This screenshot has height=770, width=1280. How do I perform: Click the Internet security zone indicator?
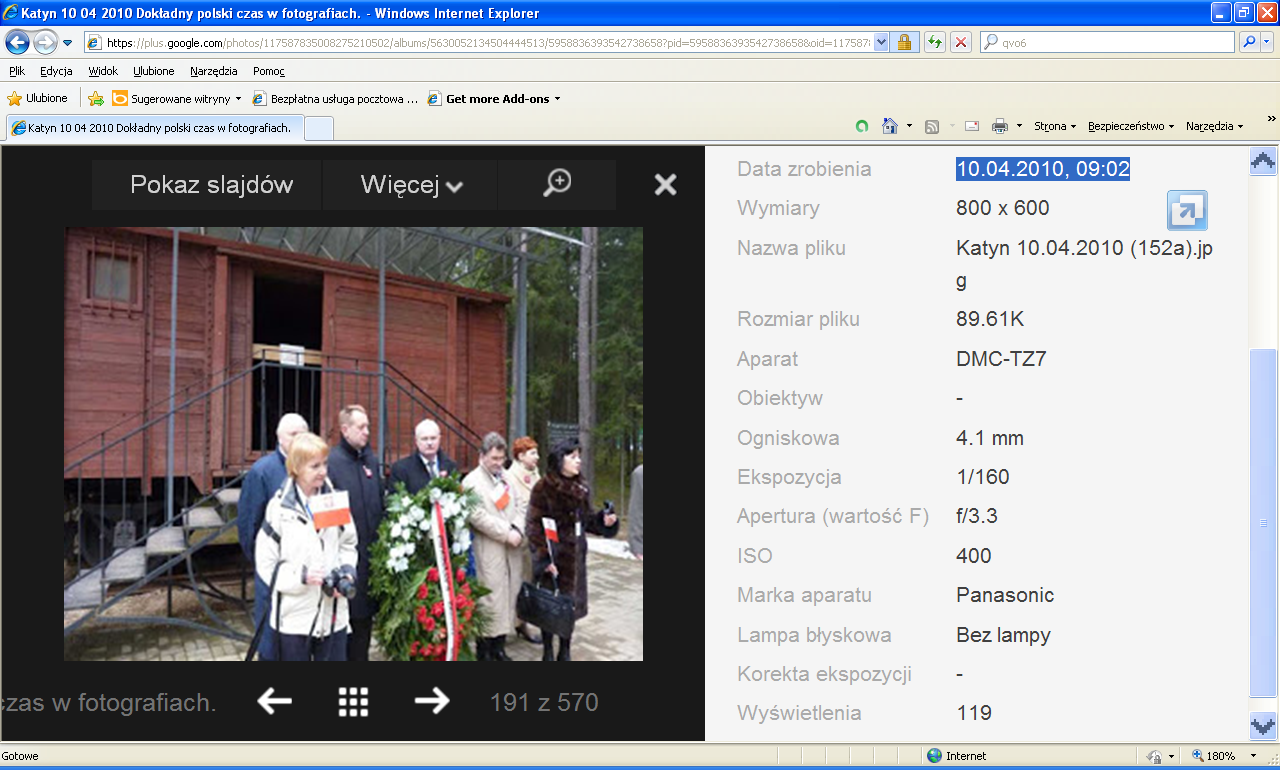click(957, 756)
